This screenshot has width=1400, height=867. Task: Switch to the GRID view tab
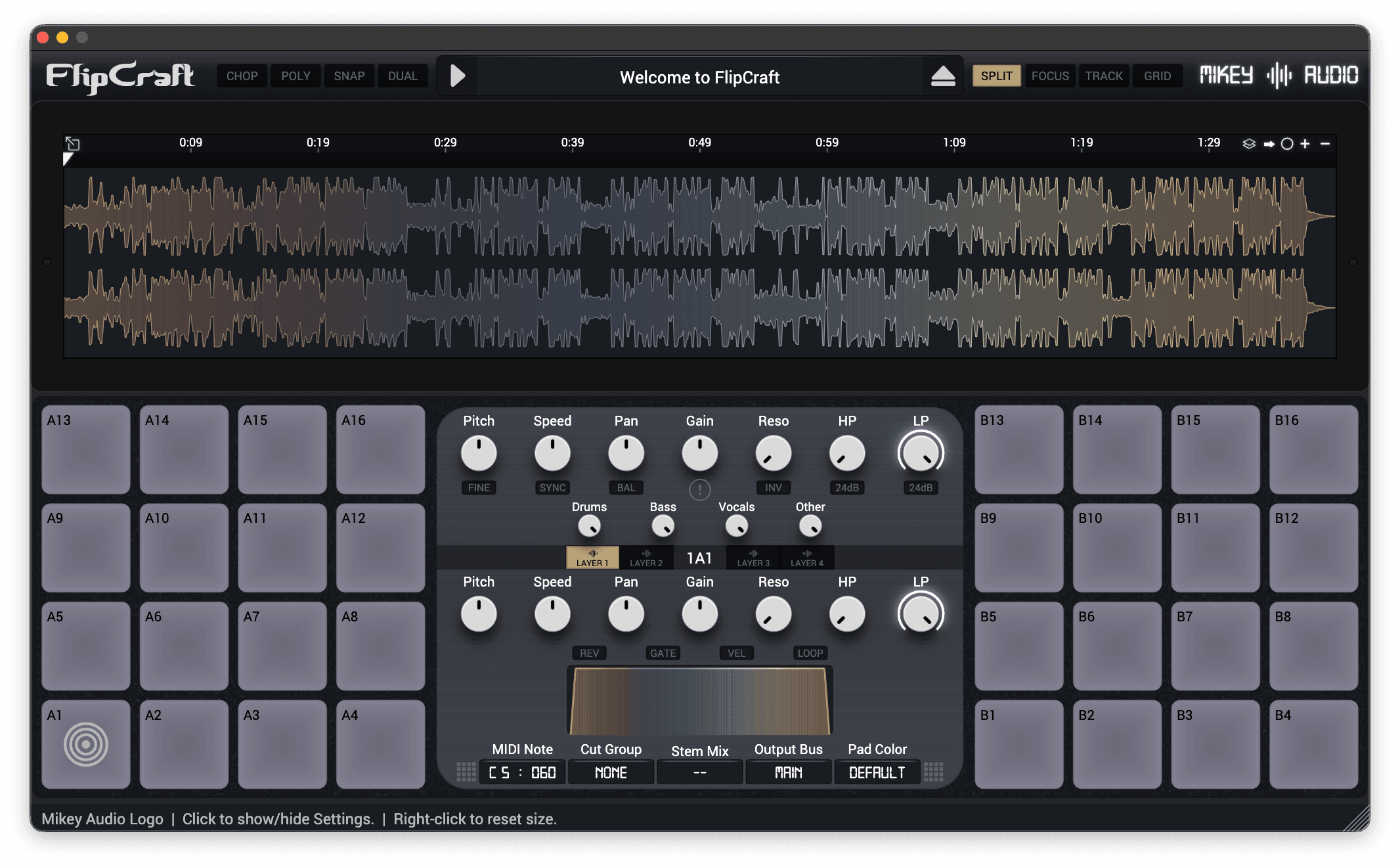click(1157, 76)
